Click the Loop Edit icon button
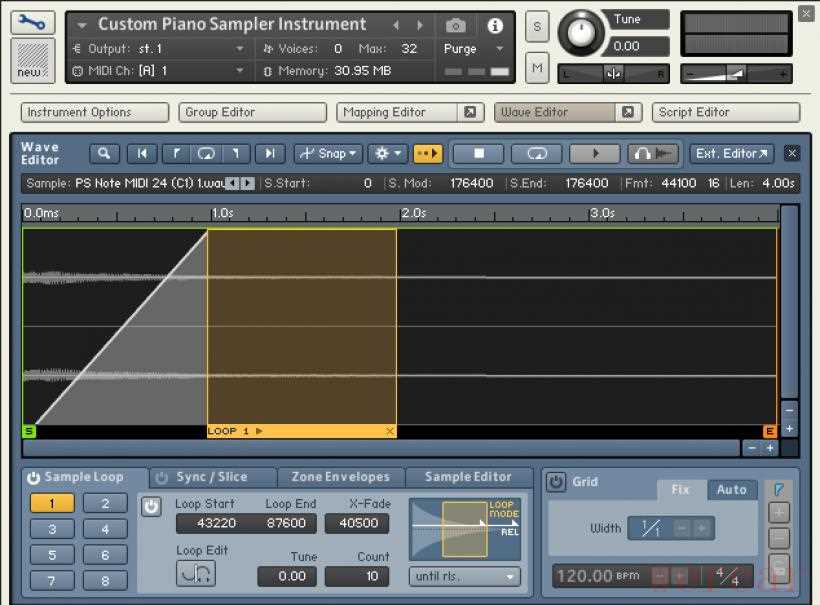The height and width of the screenshot is (605, 820). (x=196, y=573)
